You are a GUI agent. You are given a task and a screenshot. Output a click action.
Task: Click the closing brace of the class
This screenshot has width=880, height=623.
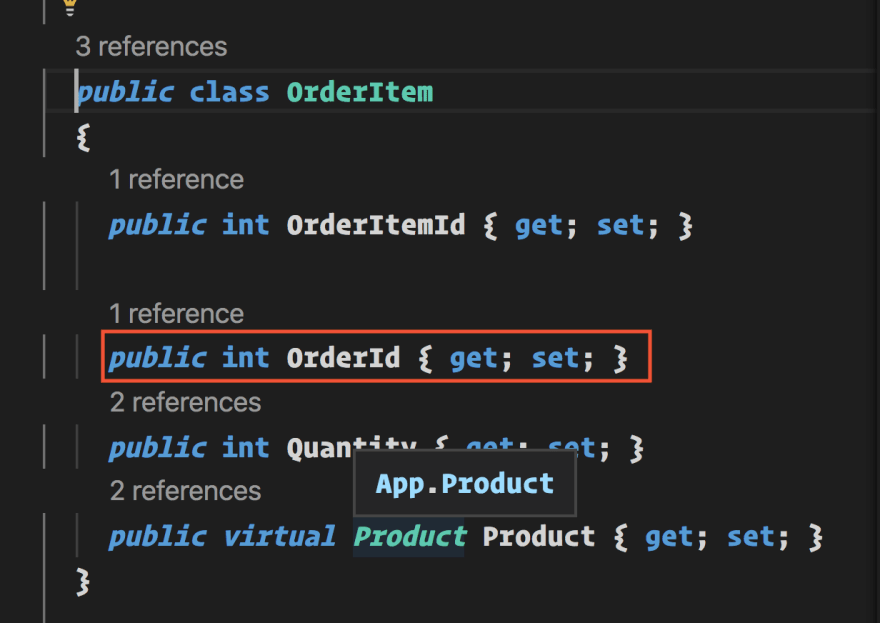point(83,581)
